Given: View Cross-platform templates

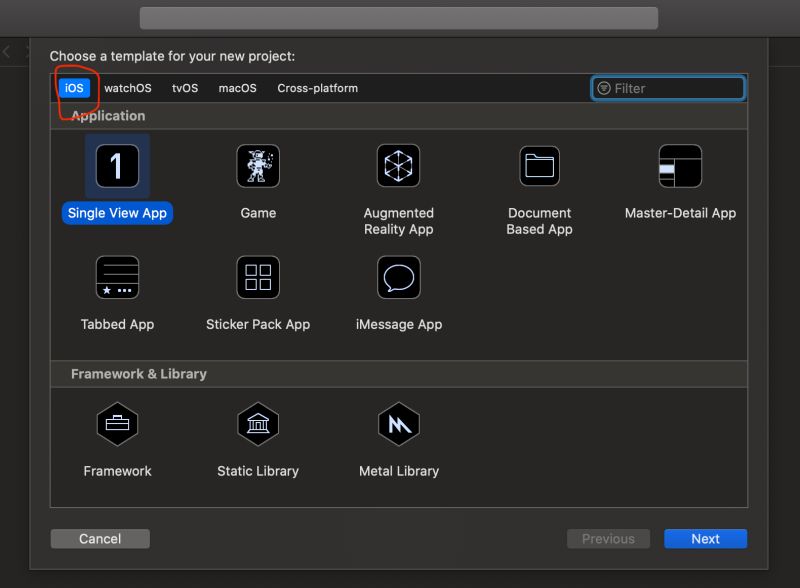Looking at the screenshot, I should point(316,88).
